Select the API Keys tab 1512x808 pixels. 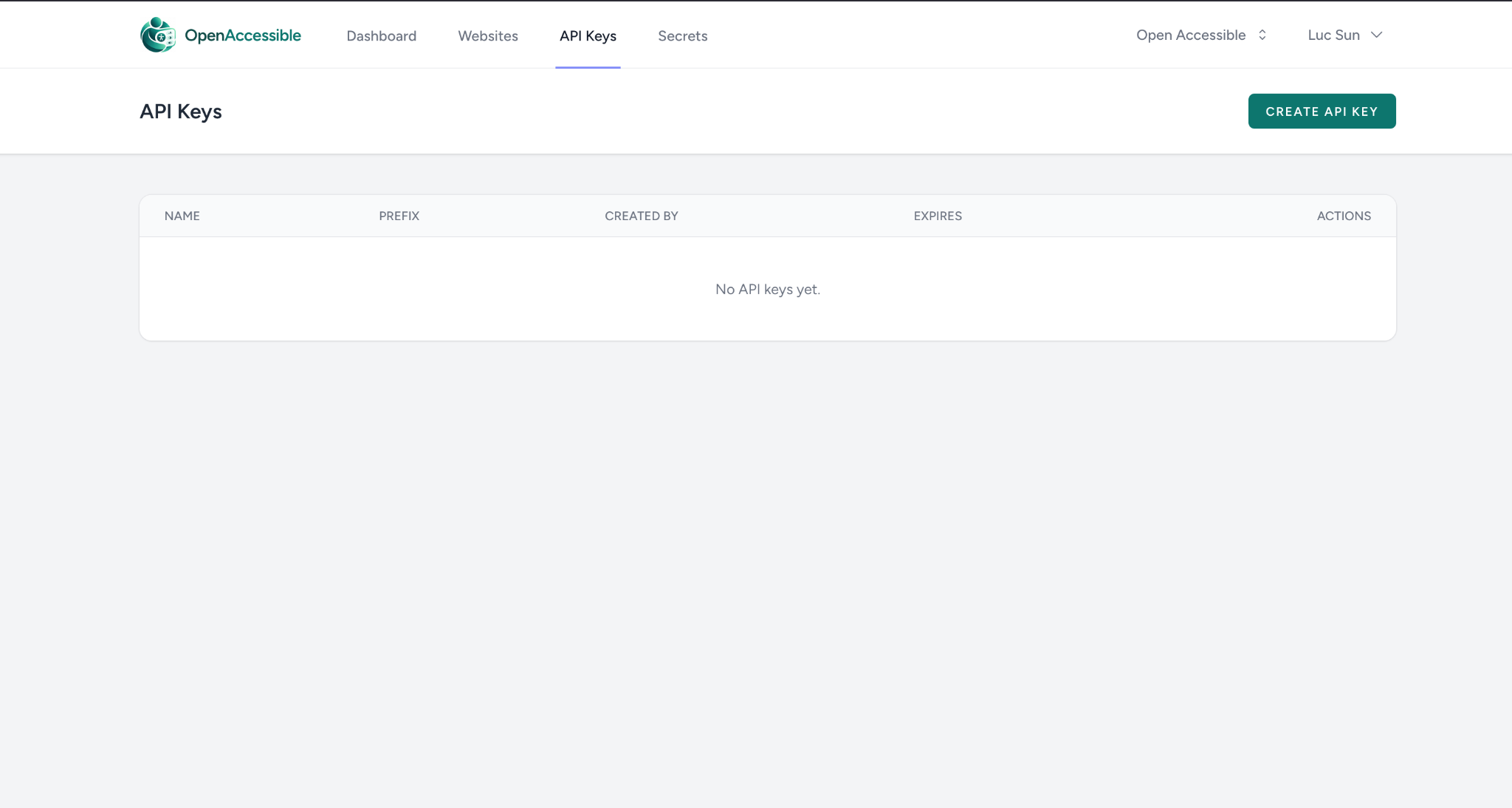(x=588, y=35)
